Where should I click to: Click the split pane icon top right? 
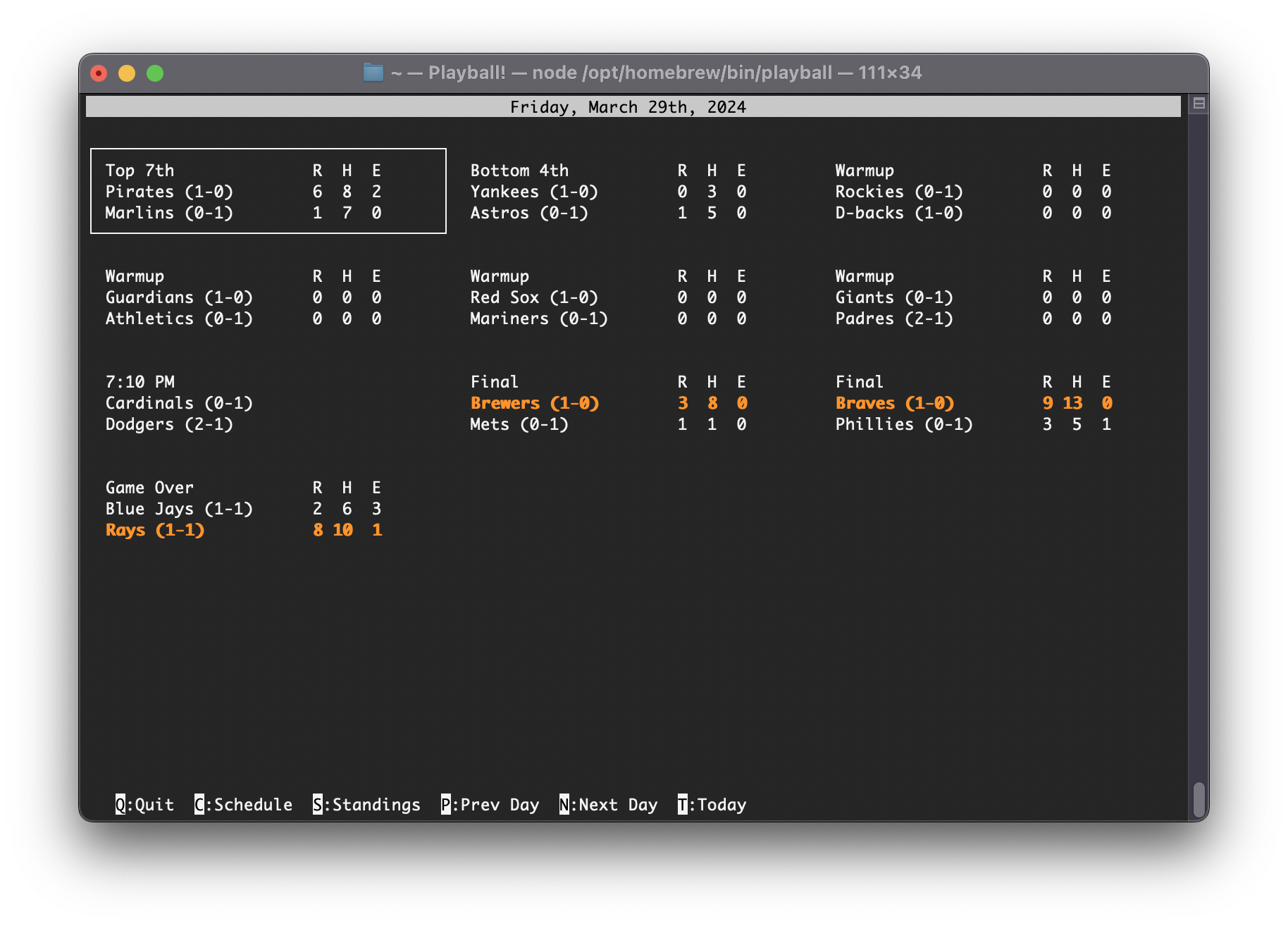(1199, 104)
